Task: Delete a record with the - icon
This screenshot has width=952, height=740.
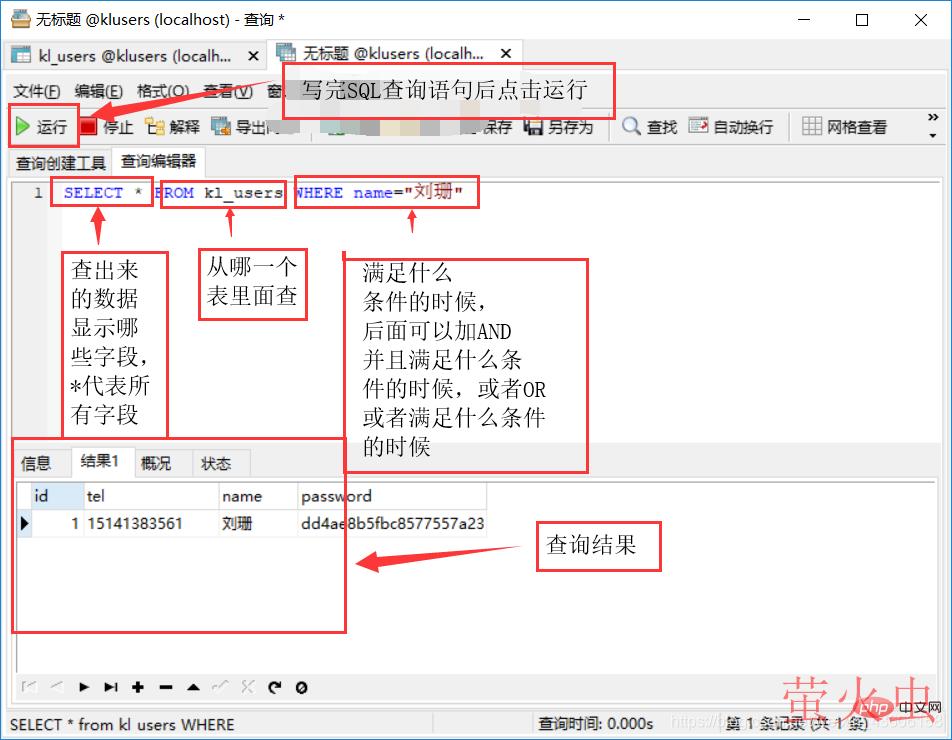Action: [166, 687]
